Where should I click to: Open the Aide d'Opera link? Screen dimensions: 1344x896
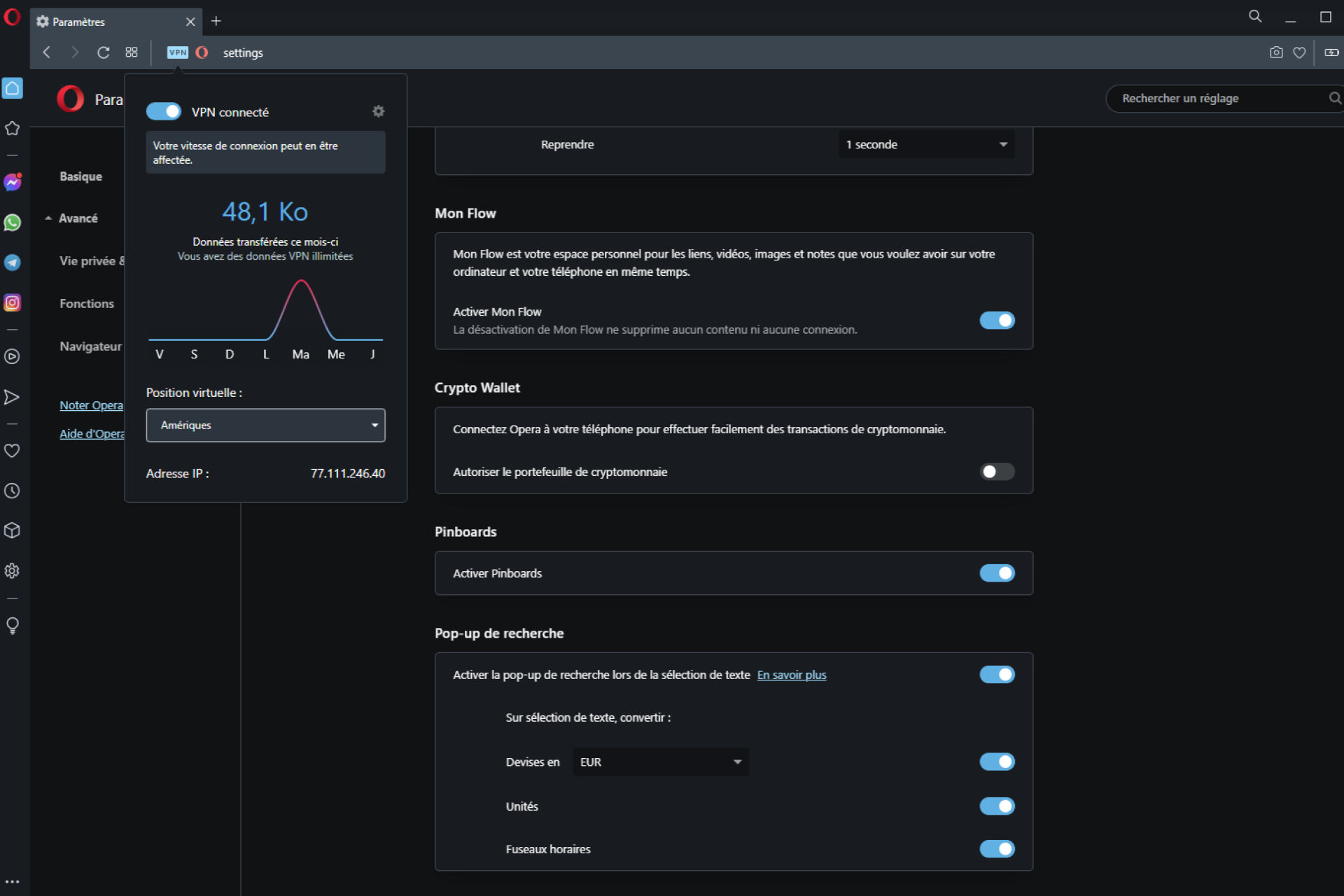click(x=92, y=434)
